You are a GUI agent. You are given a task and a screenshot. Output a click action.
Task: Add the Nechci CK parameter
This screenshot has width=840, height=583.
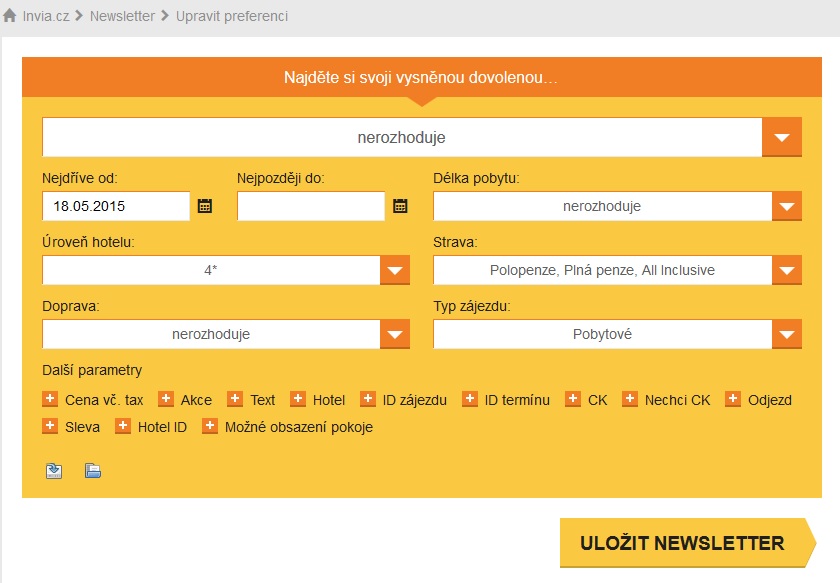pyautogui.click(x=629, y=399)
